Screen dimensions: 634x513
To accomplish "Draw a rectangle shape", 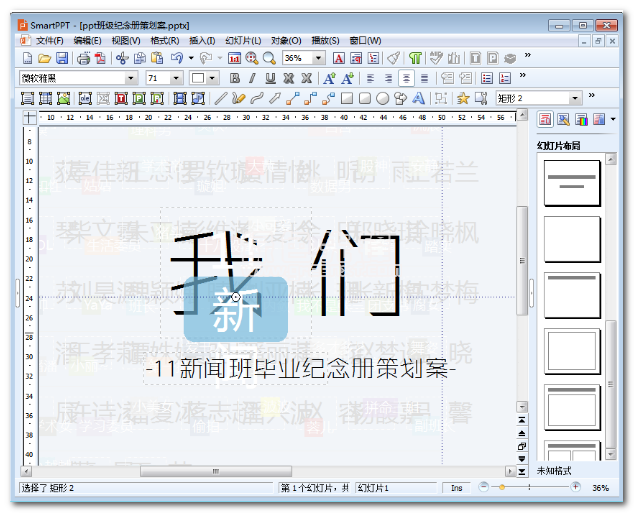I will click(x=347, y=98).
